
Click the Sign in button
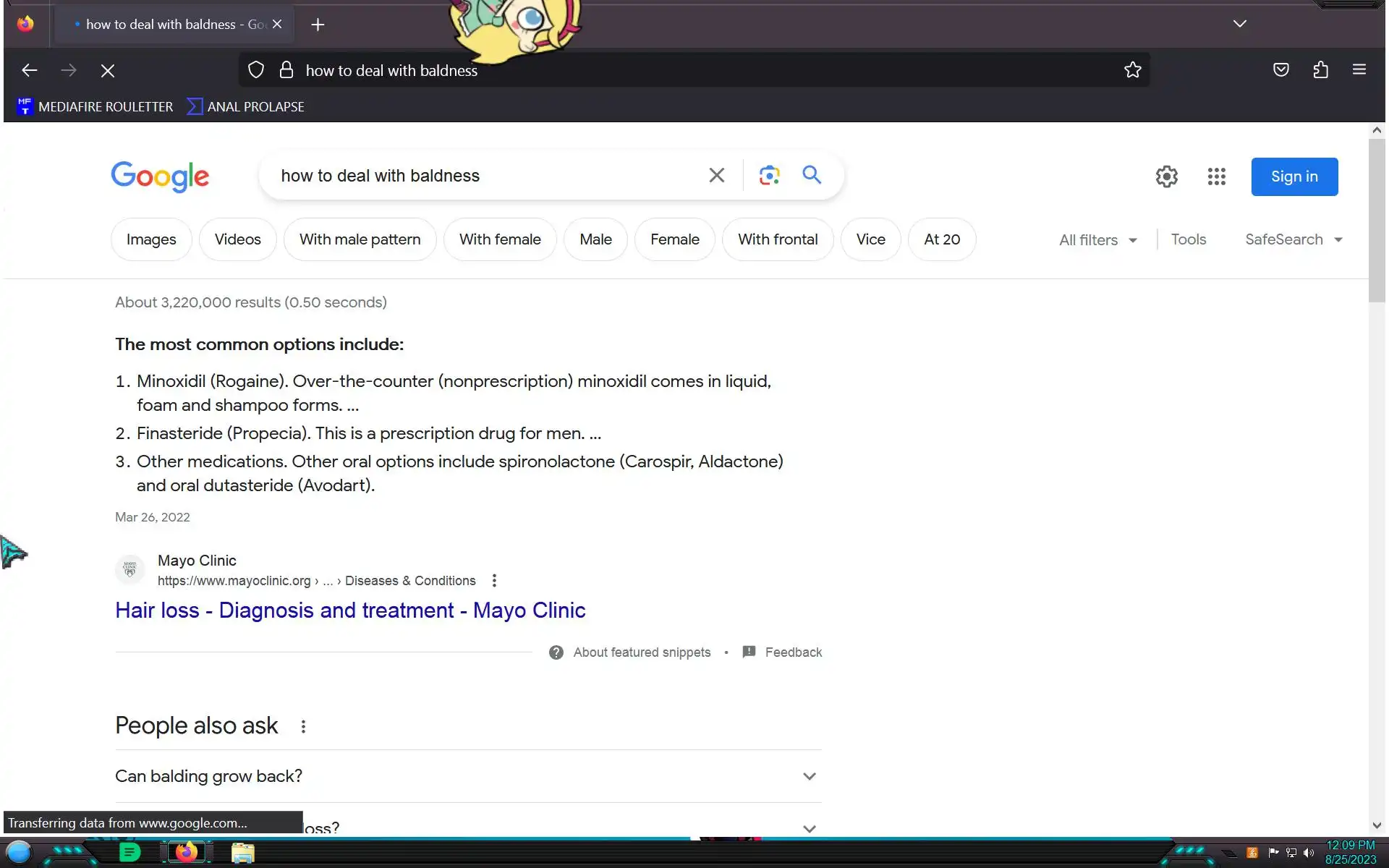(1294, 176)
